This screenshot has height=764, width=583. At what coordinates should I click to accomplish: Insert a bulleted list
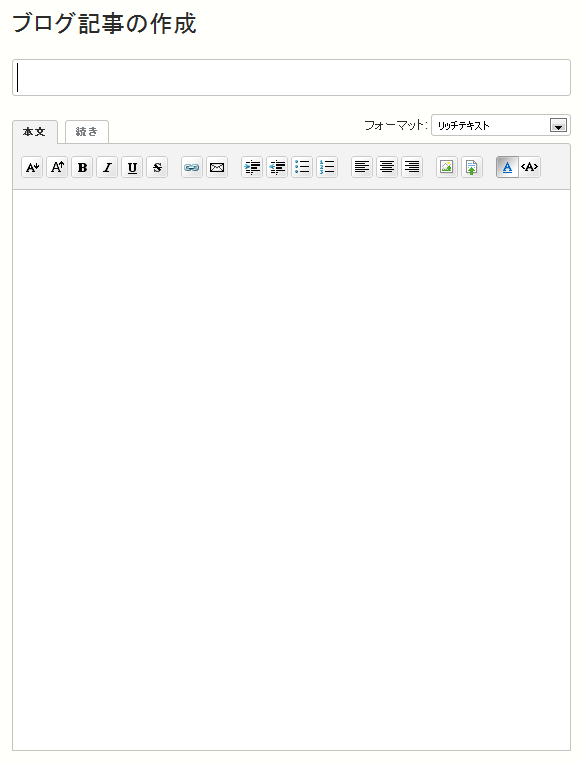pos(302,167)
